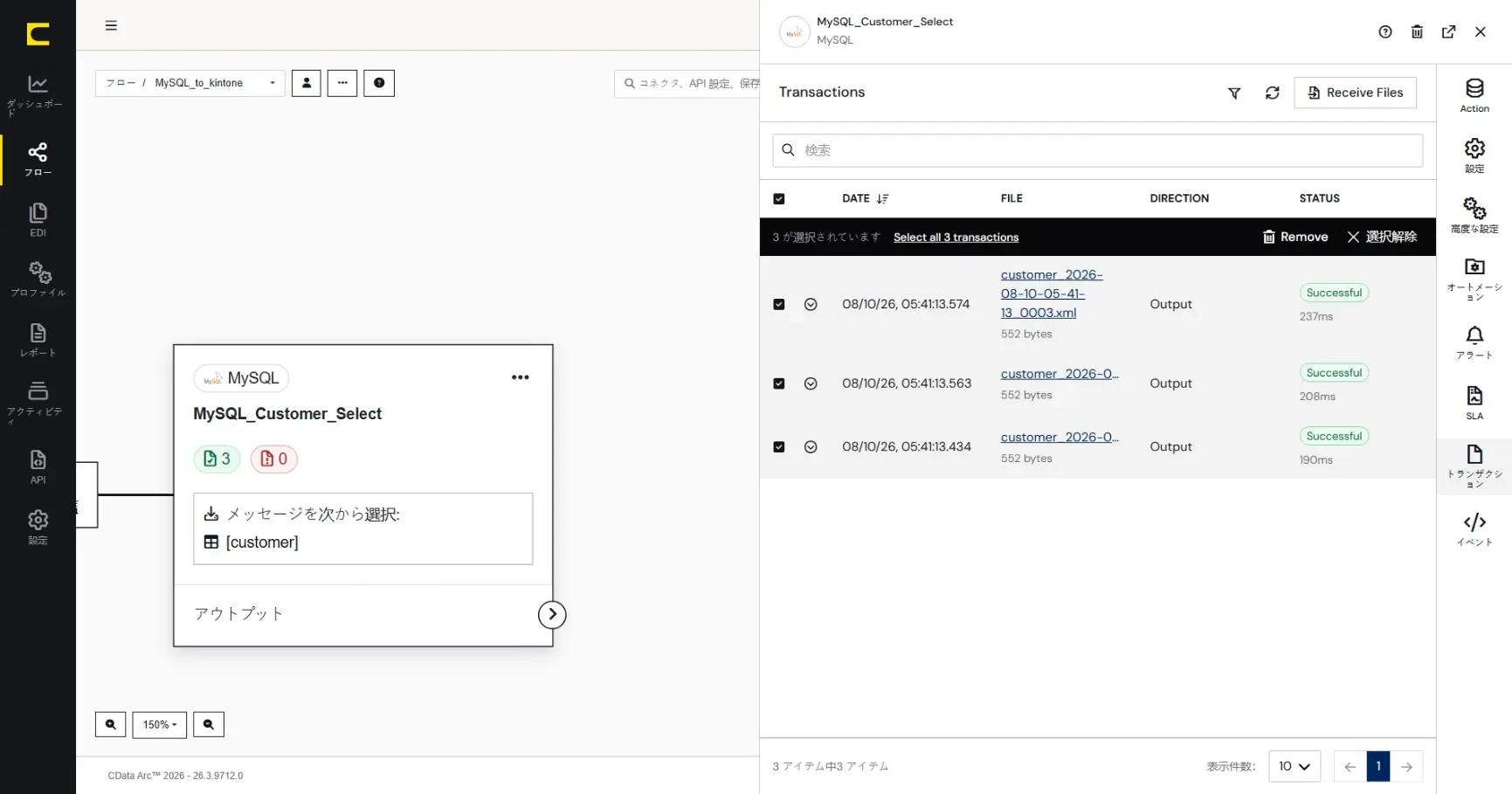The width and height of the screenshot is (1512, 794).
Task: Click the Receive Files button
Action: click(1355, 93)
